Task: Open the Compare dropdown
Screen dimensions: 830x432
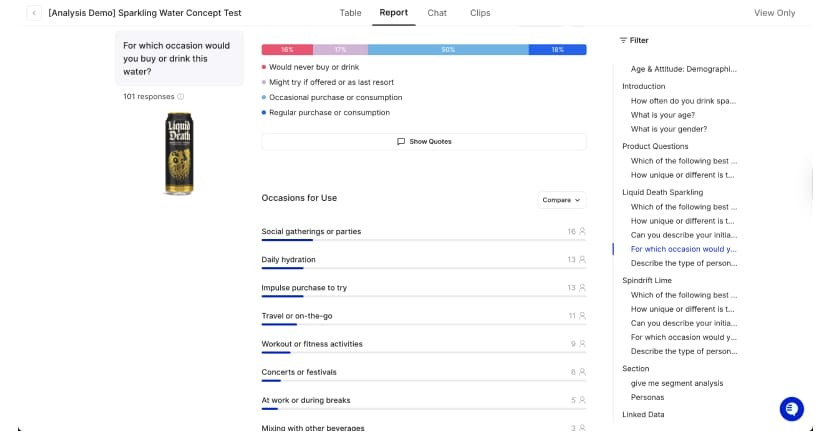Action: coord(561,200)
